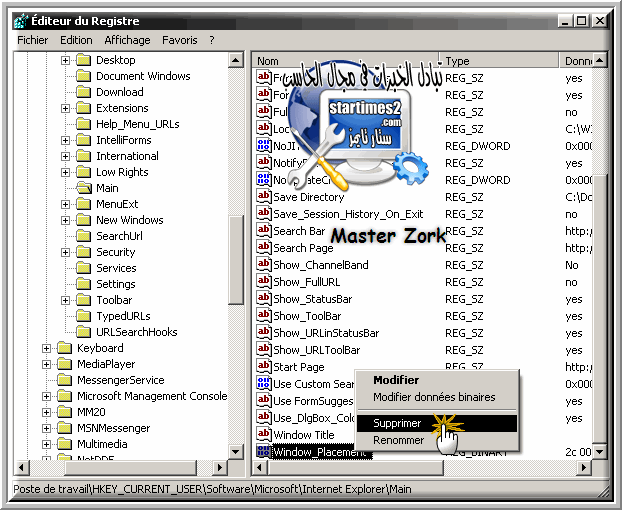
Task: Click the Type column header
Action: point(500,61)
